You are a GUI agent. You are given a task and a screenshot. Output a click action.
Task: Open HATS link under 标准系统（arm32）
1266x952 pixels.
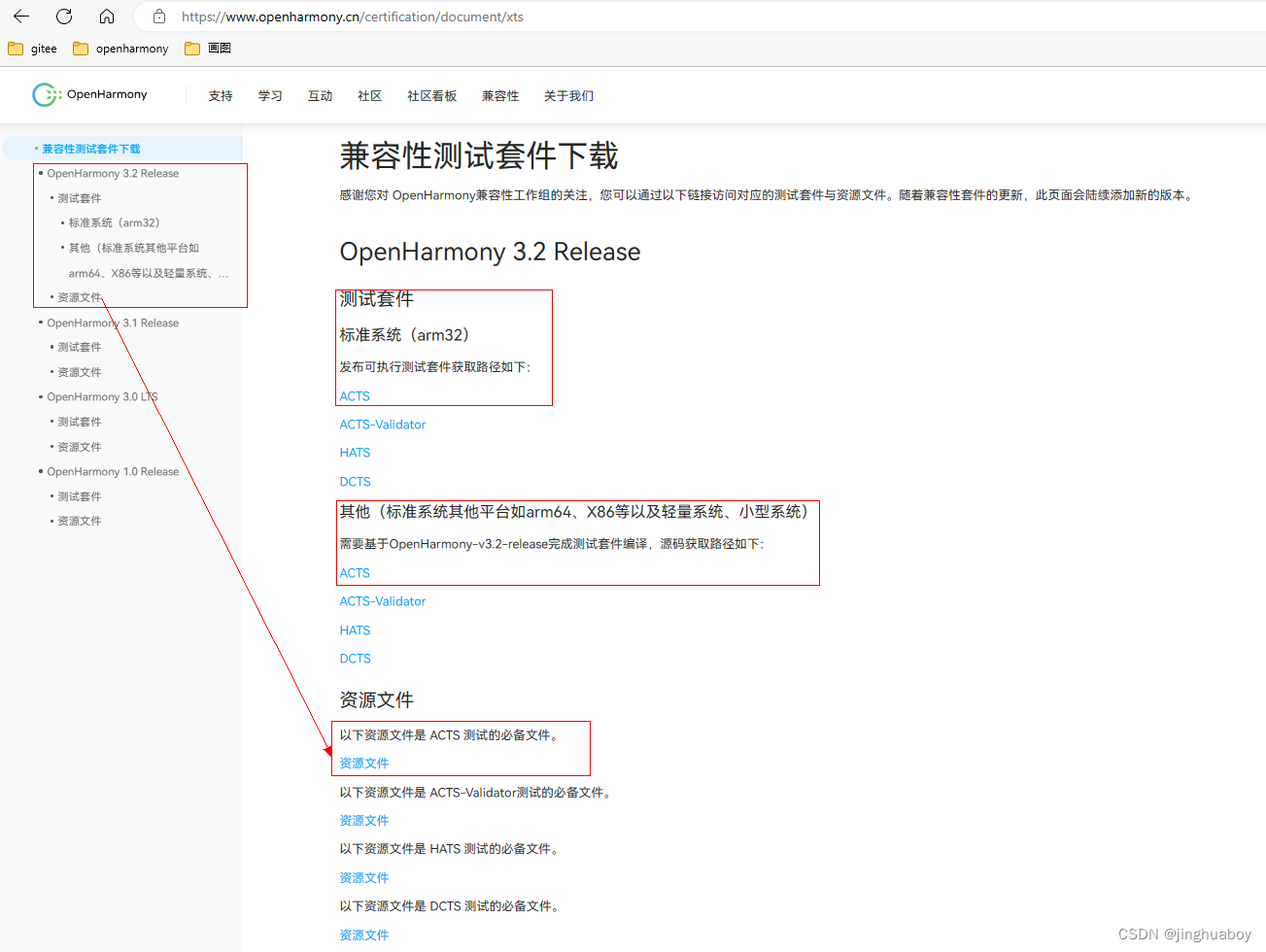(355, 453)
